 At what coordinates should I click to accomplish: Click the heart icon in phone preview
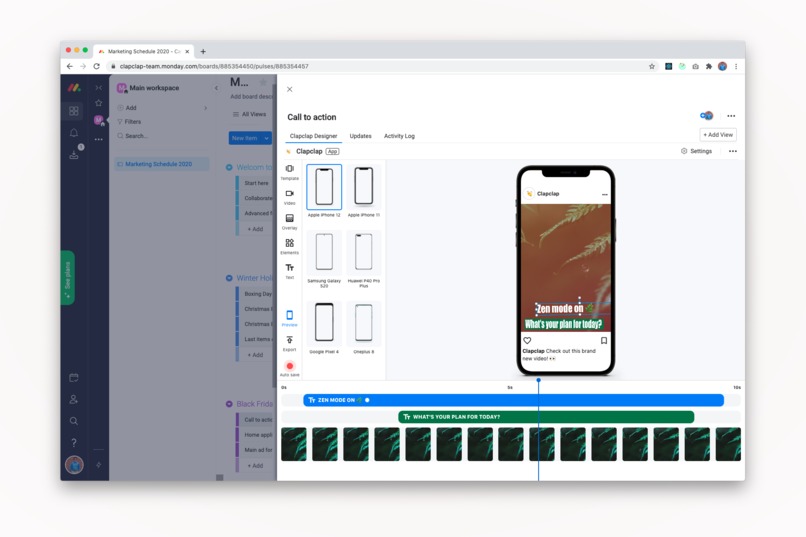click(527, 340)
